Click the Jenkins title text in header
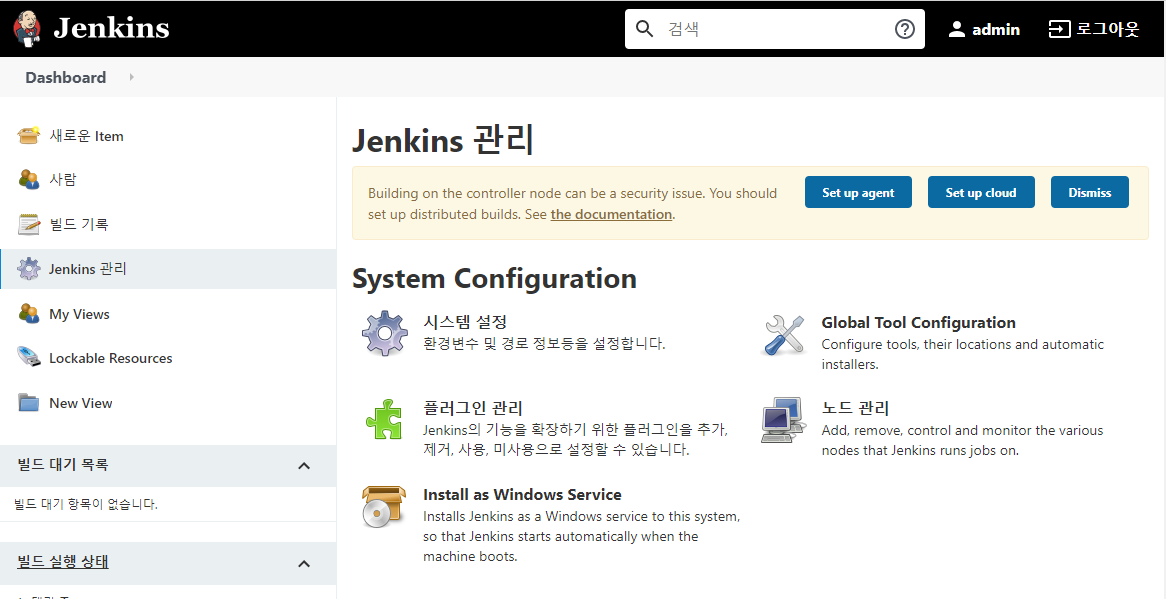The height and width of the screenshot is (599, 1166). pos(111,28)
